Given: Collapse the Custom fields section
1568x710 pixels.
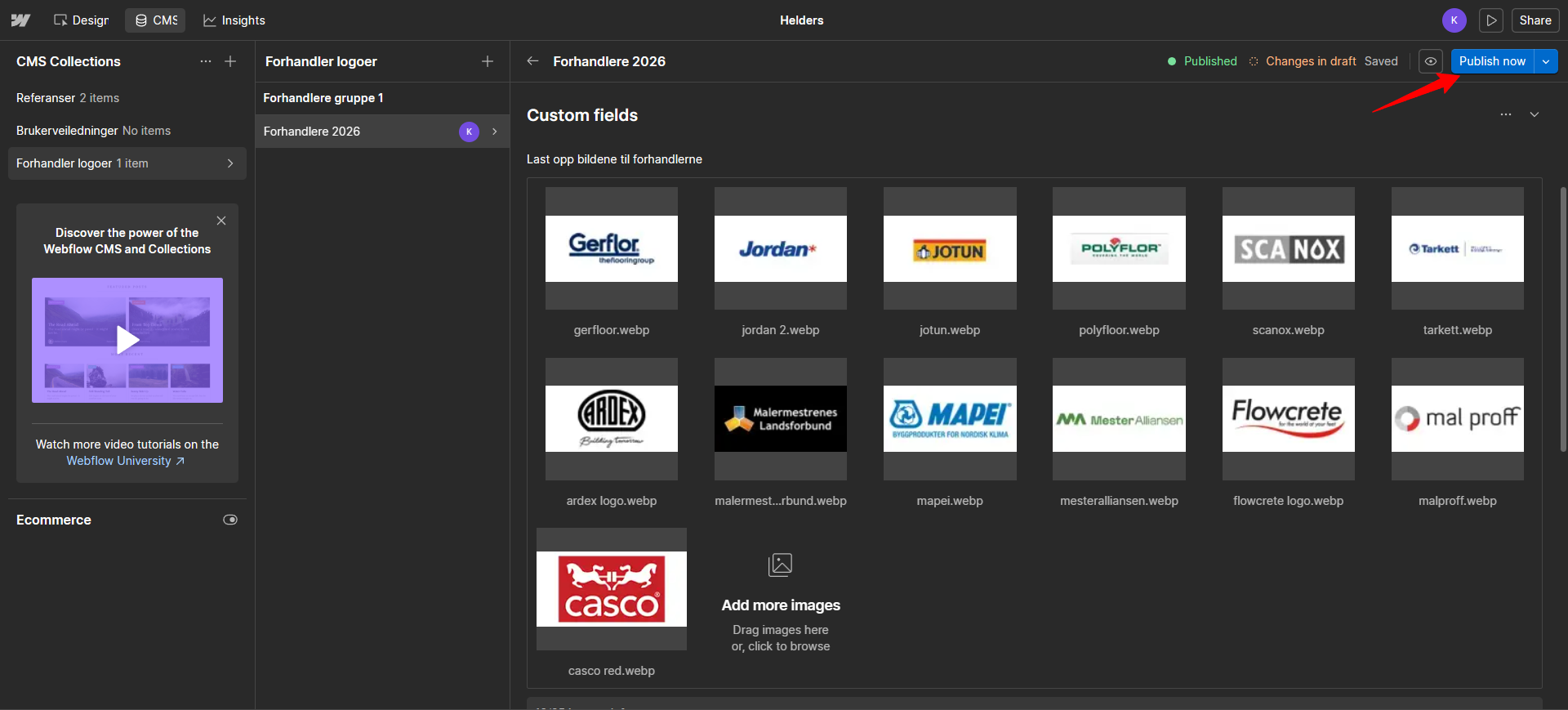Looking at the screenshot, I should tap(1535, 114).
